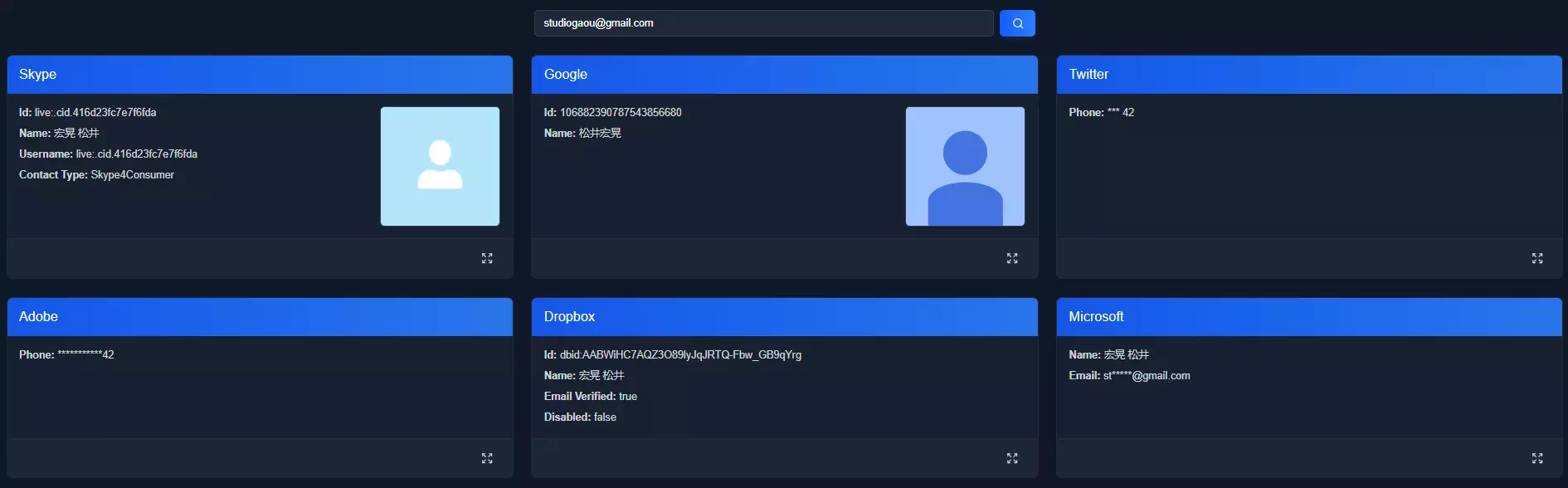Focus the email search input field
The width and height of the screenshot is (1568, 488).
point(763,23)
